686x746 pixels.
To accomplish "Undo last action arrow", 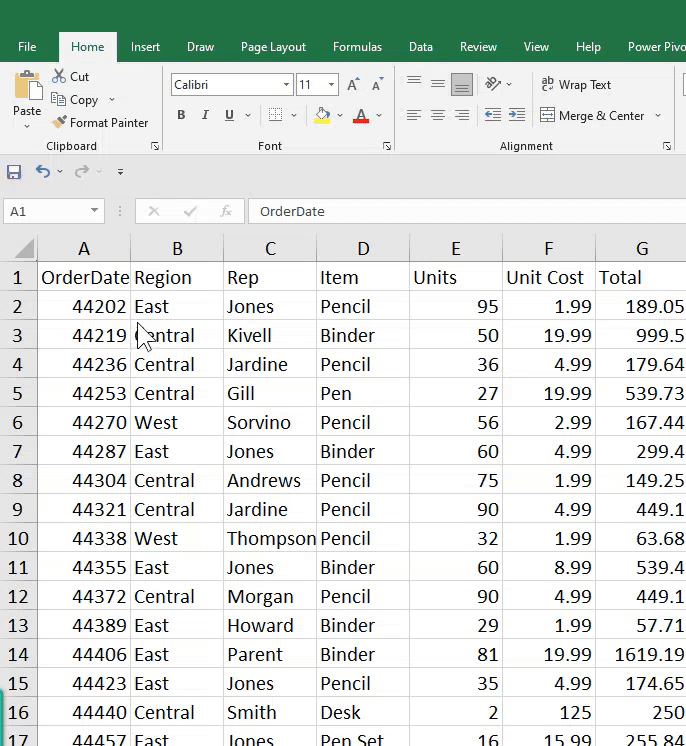I will (x=43, y=171).
